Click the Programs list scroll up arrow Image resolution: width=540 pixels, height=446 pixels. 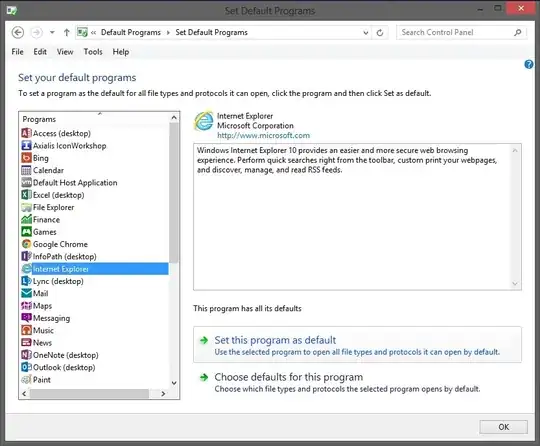[x=174, y=118]
